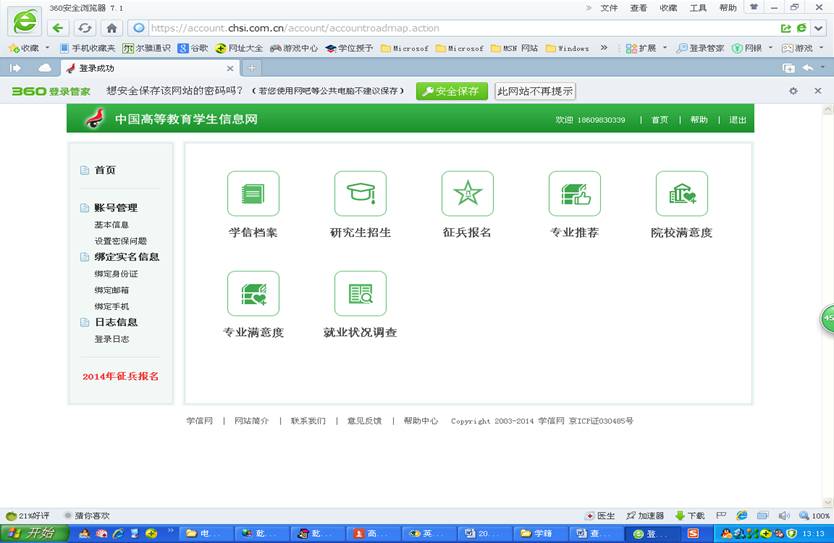
Task: Open the 工具 menu
Action: (x=698, y=8)
